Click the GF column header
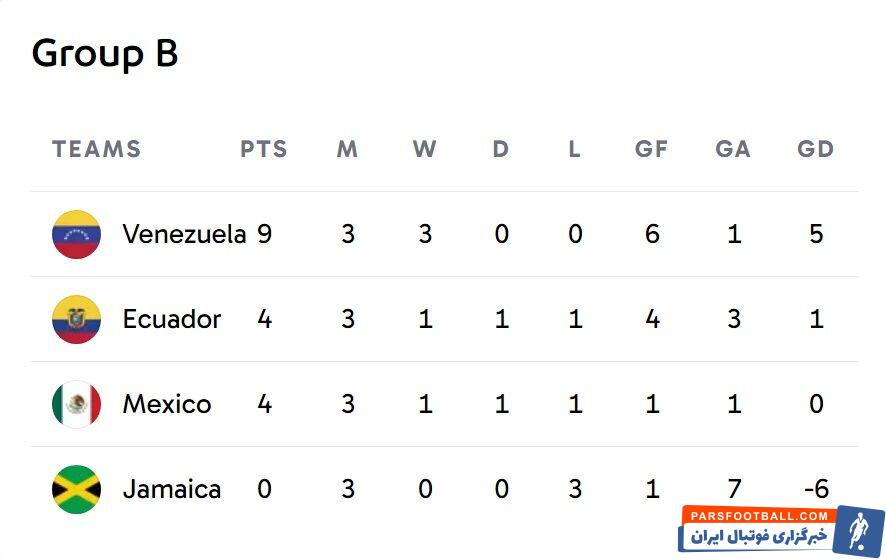This screenshot has width=886, height=559. pos(651,150)
